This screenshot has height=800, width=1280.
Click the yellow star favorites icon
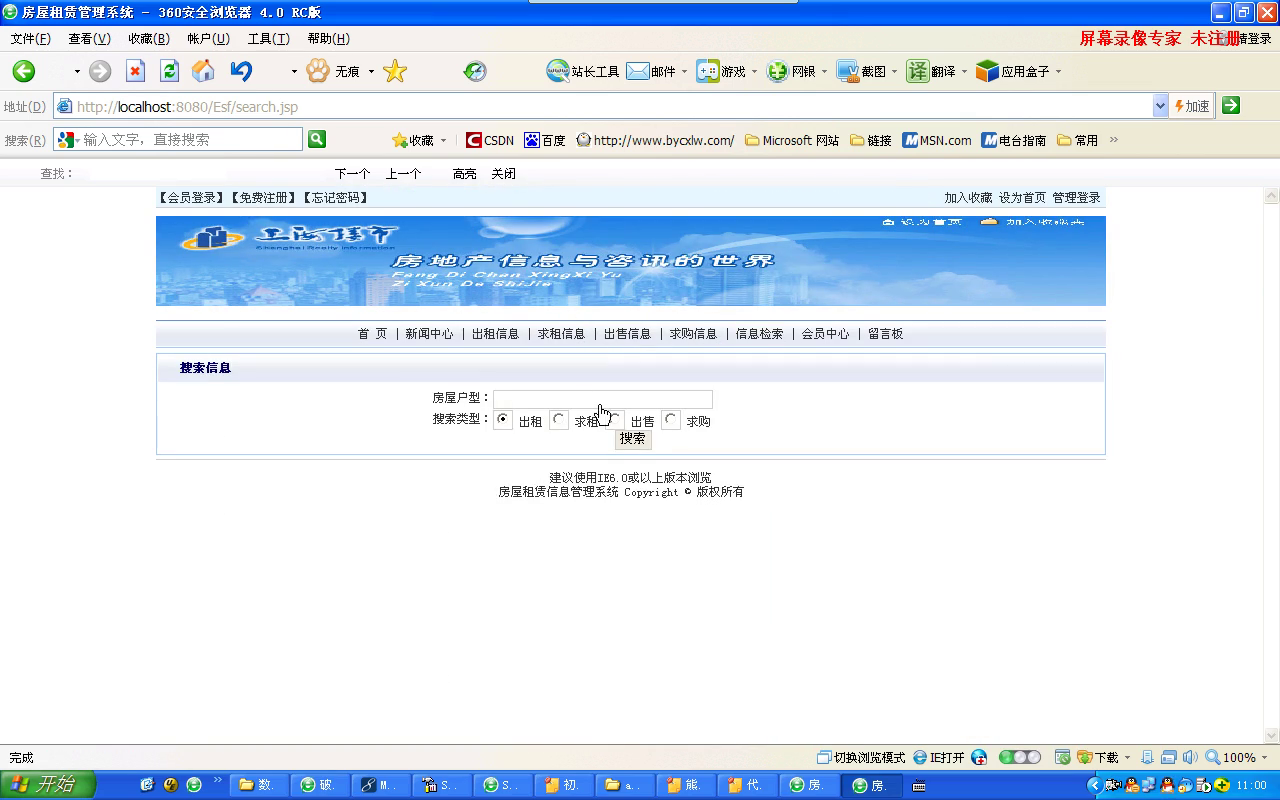click(395, 71)
